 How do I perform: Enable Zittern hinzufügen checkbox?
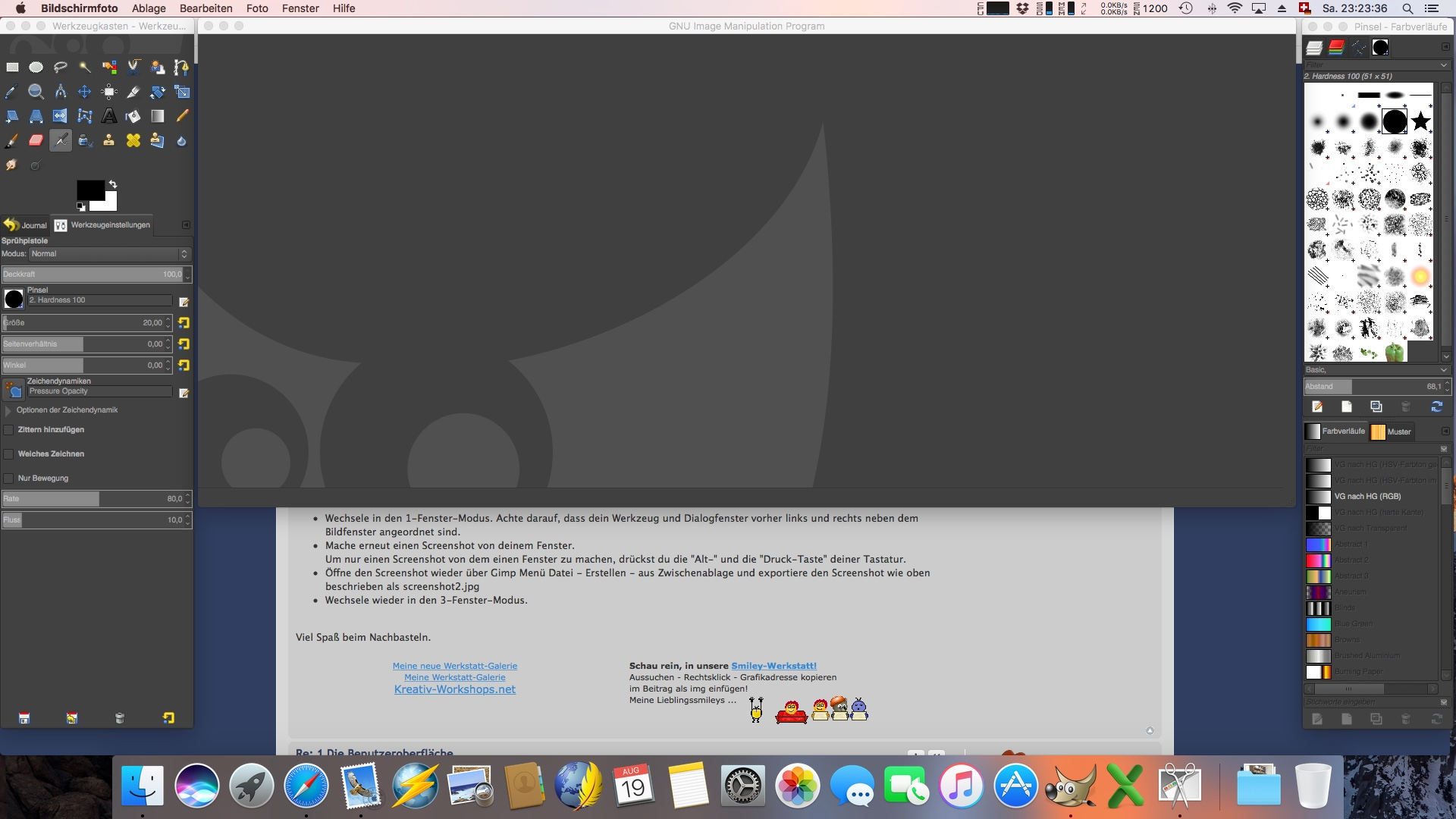pyautogui.click(x=9, y=430)
